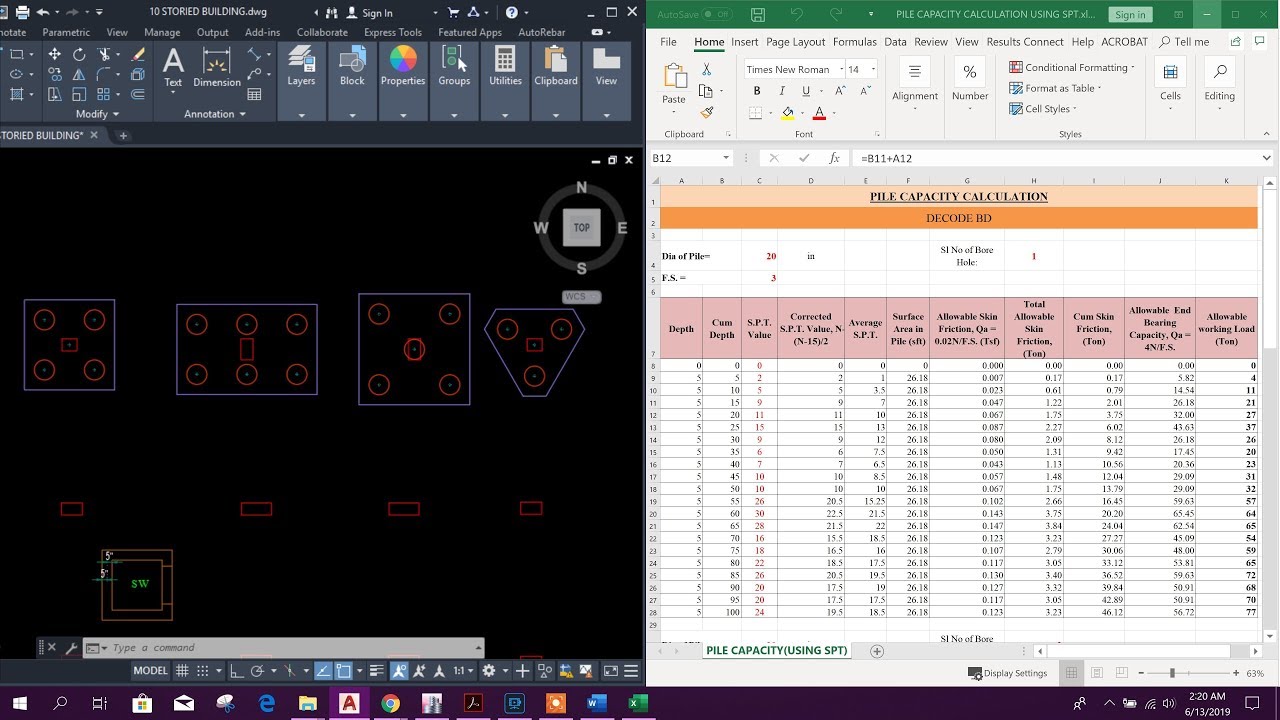Expand the Annotation panel dropdown
1280x720 pixels.
click(215, 114)
